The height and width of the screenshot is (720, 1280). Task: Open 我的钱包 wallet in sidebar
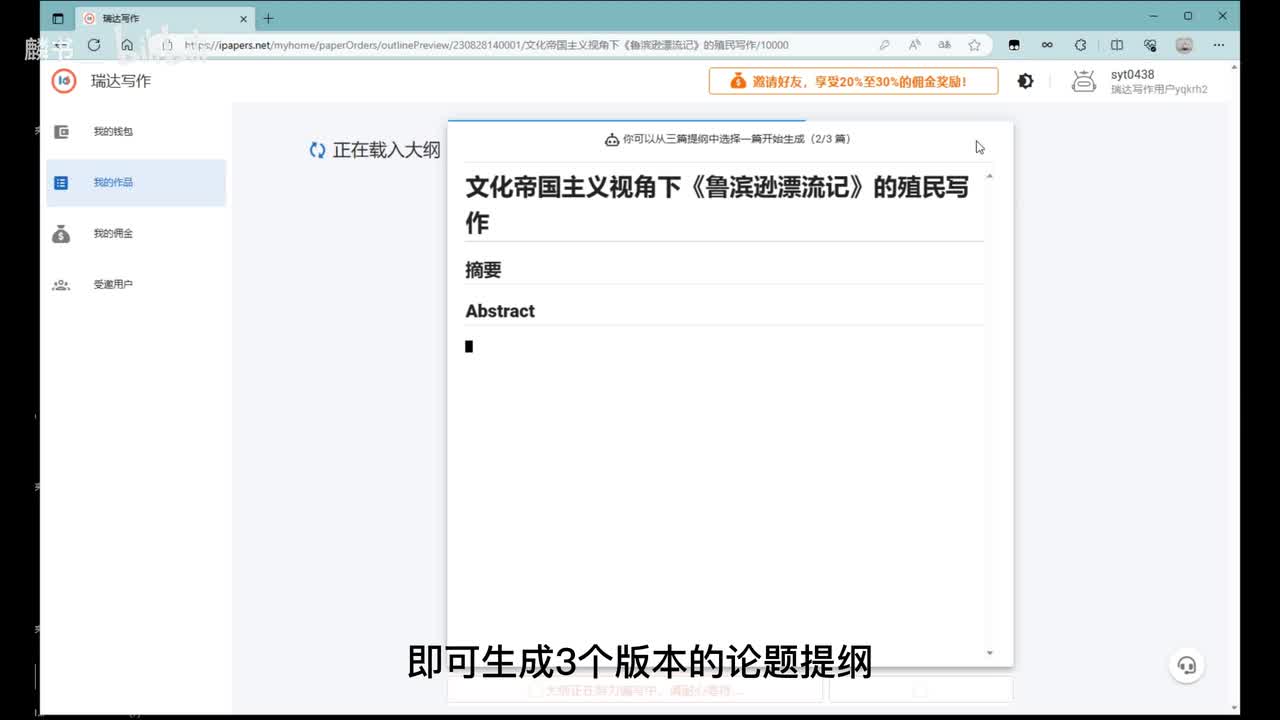(x=112, y=132)
